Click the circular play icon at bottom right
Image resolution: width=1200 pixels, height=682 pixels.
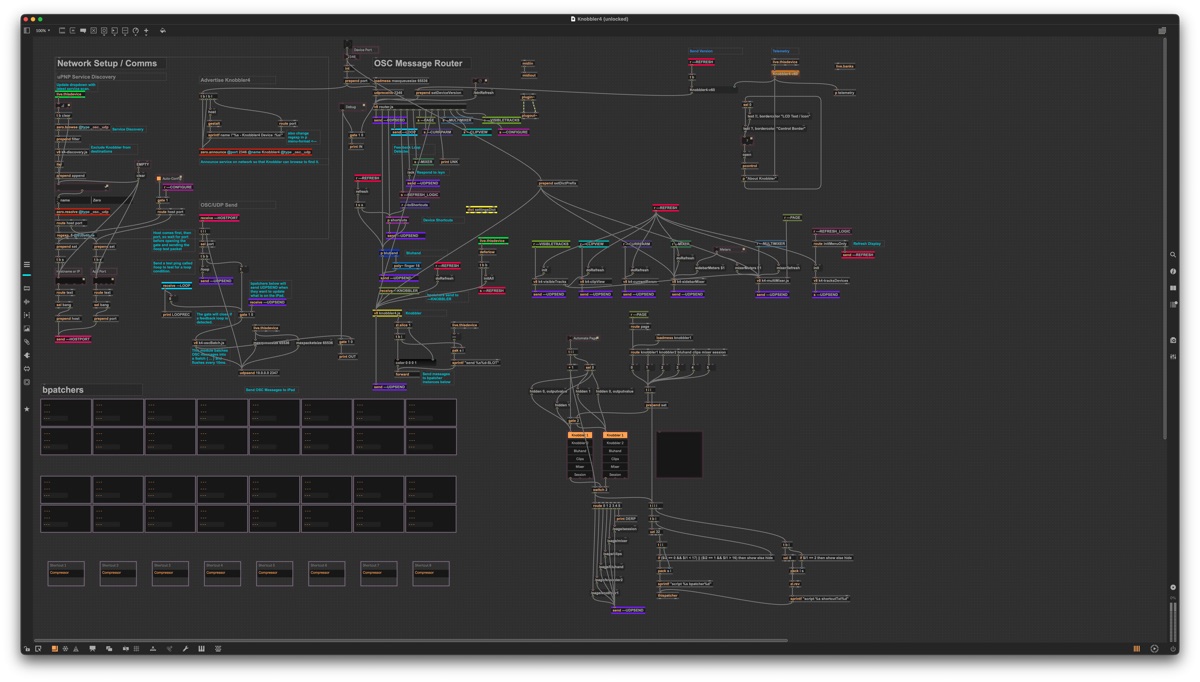point(1154,649)
